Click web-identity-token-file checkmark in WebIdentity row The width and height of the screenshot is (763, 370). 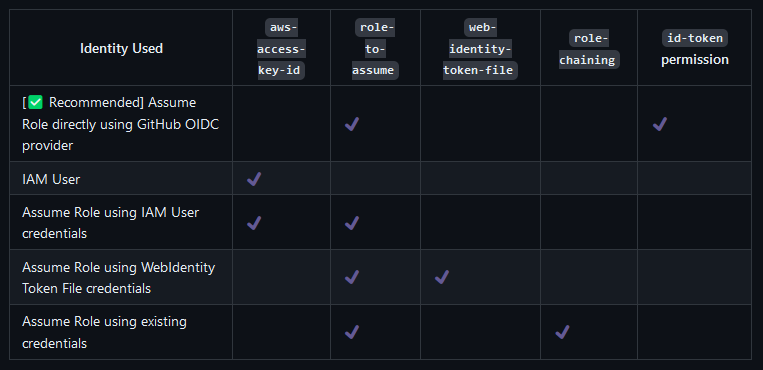coord(442,277)
